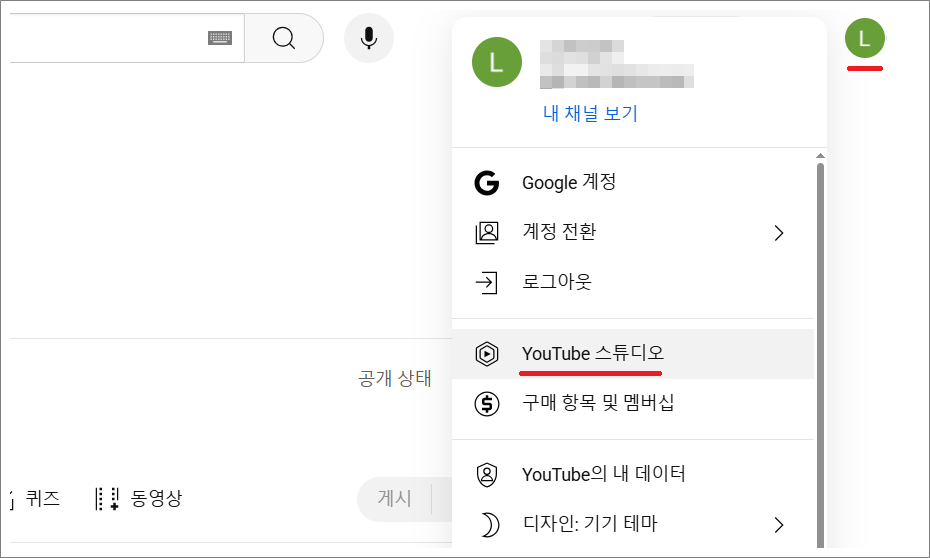Select the 계정 전환 menu item
Screen dimensions: 930x558
point(633,232)
